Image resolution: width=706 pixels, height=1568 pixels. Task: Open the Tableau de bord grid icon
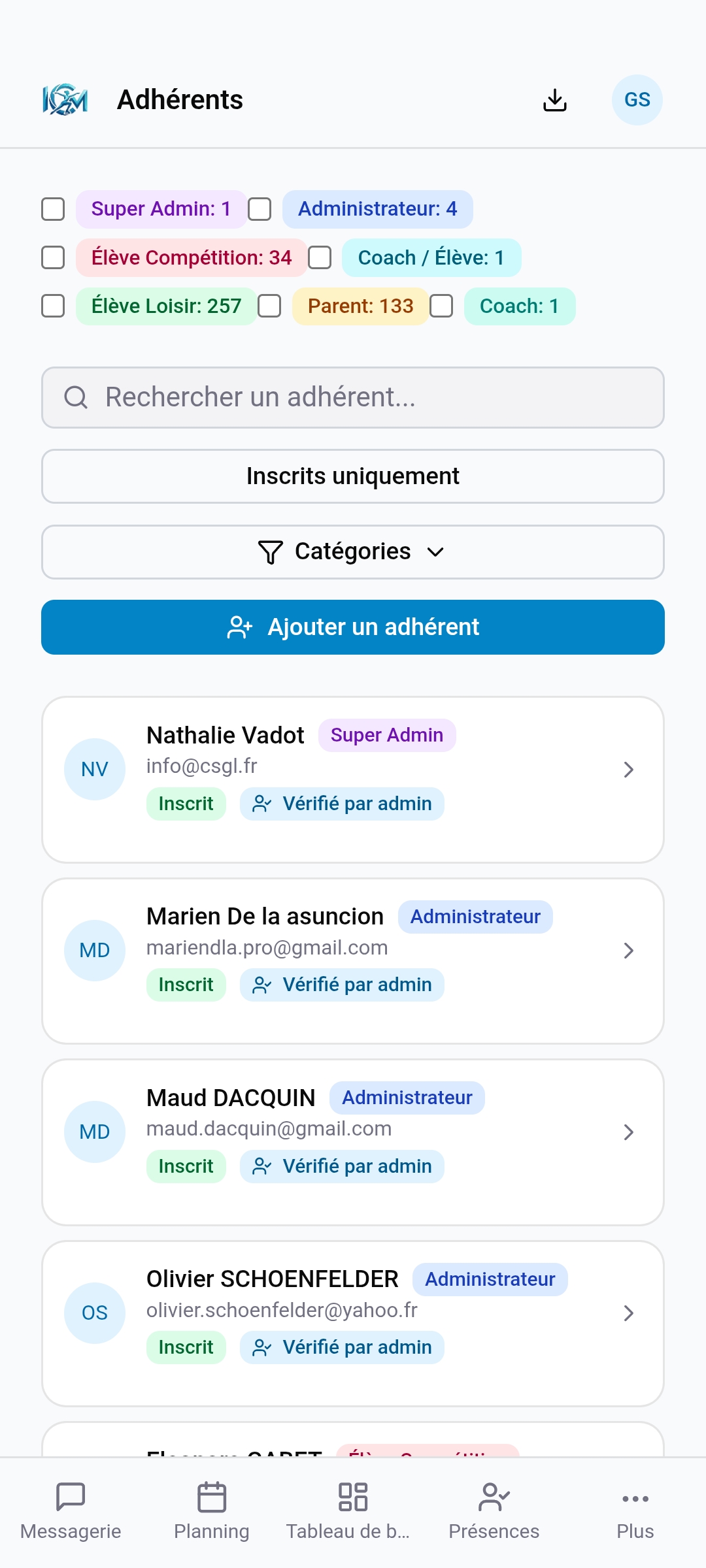pos(353,1497)
